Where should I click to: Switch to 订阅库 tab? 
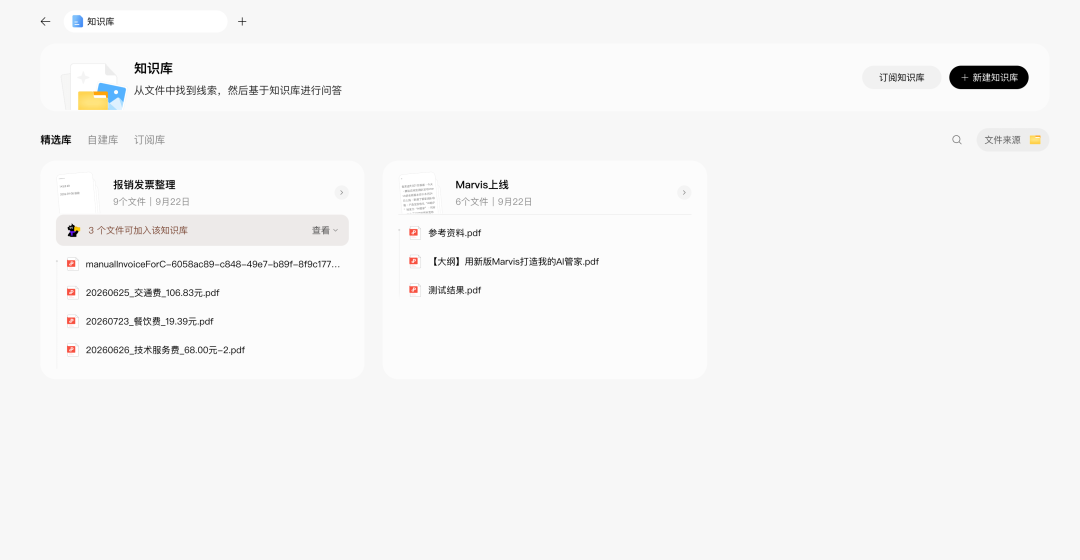(149, 140)
